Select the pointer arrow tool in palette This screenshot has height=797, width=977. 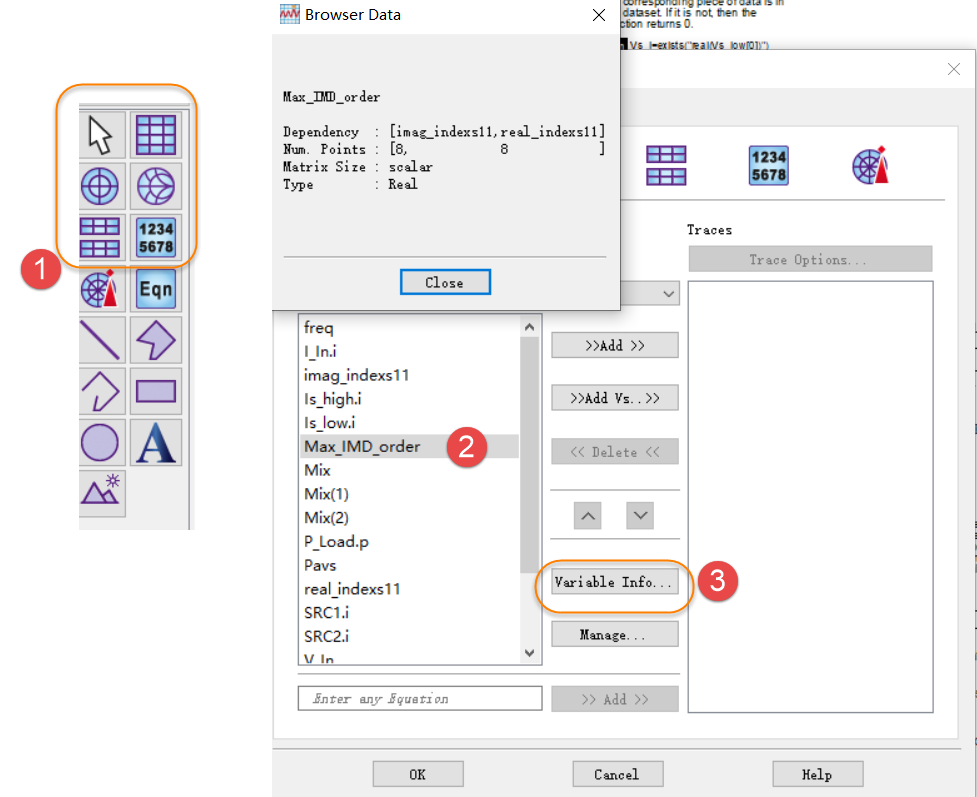(x=102, y=135)
